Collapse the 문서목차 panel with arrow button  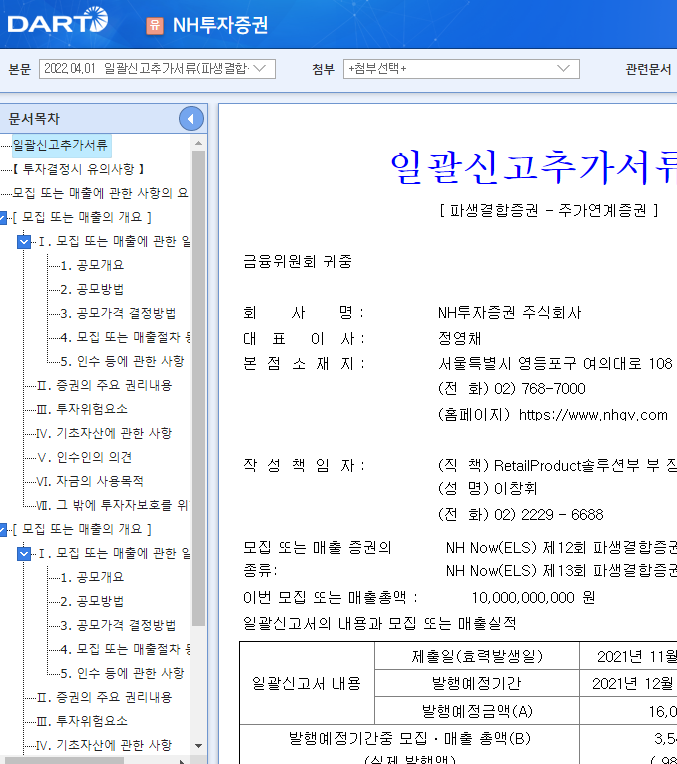pos(191,118)
